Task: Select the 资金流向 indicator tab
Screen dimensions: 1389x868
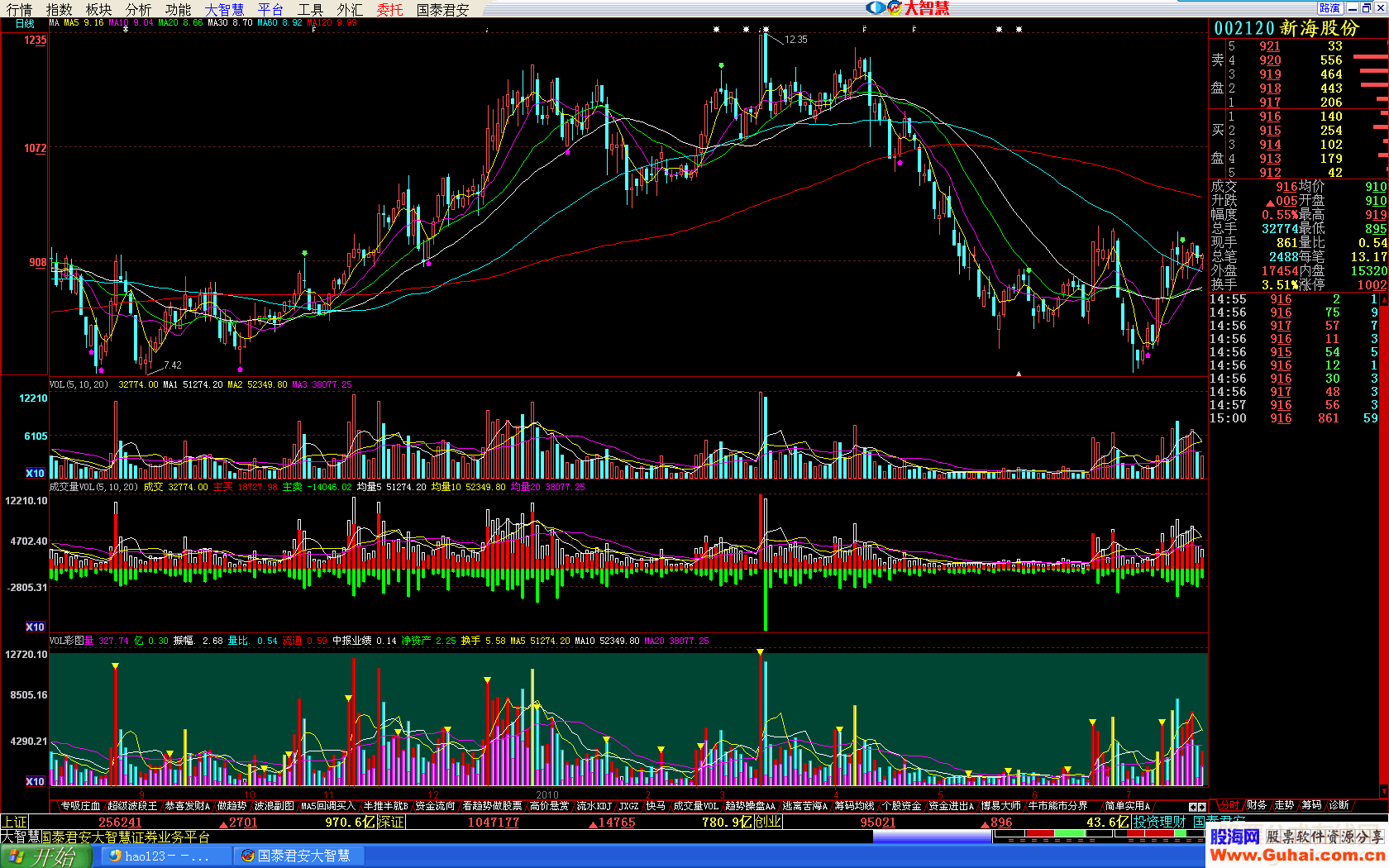Action: coord(435,806)
